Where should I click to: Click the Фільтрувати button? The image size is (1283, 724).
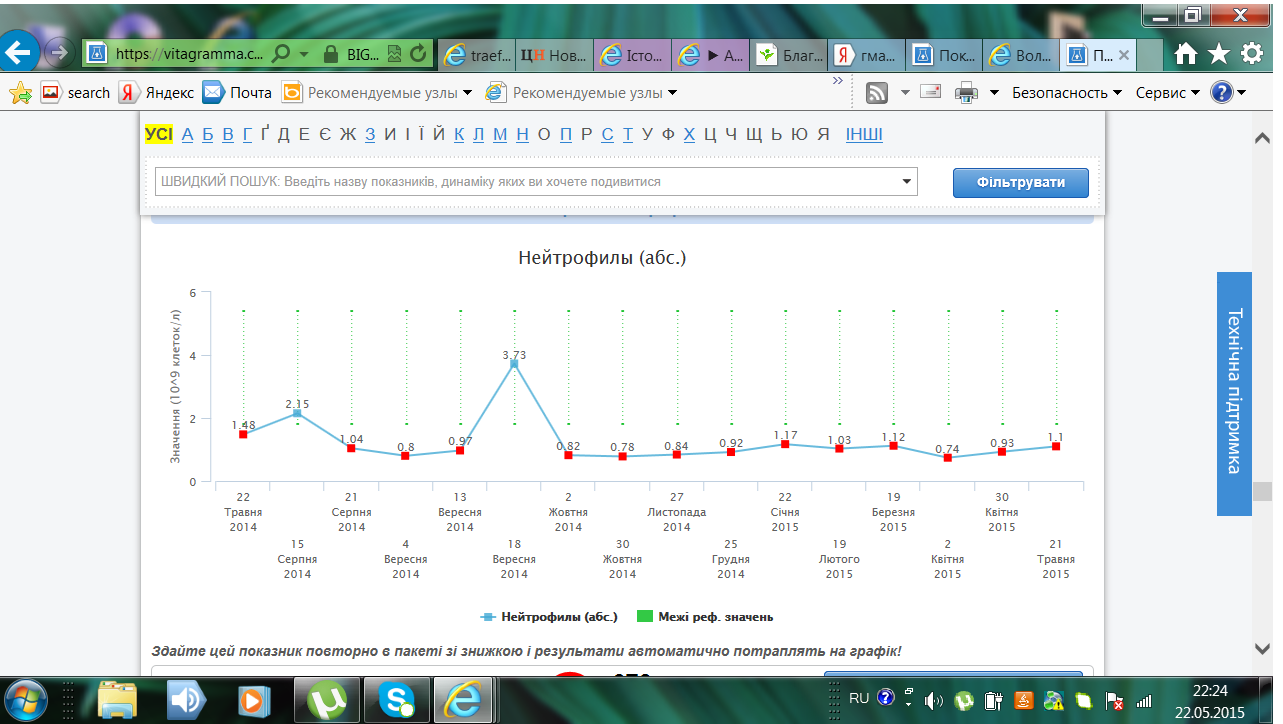click(1020, 182)
